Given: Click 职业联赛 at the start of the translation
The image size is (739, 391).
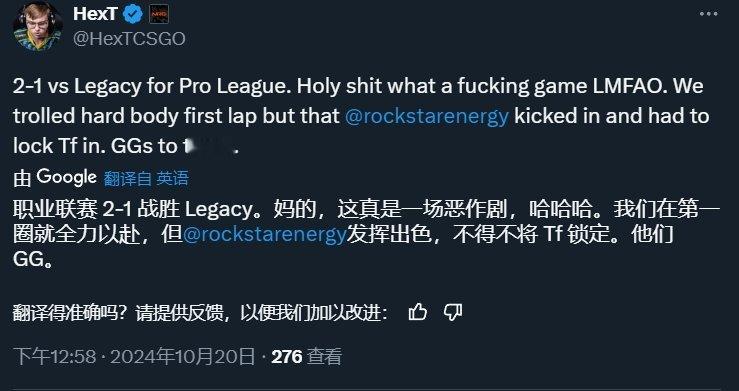Looking at the screenshot, I should [x=55, y=210].
